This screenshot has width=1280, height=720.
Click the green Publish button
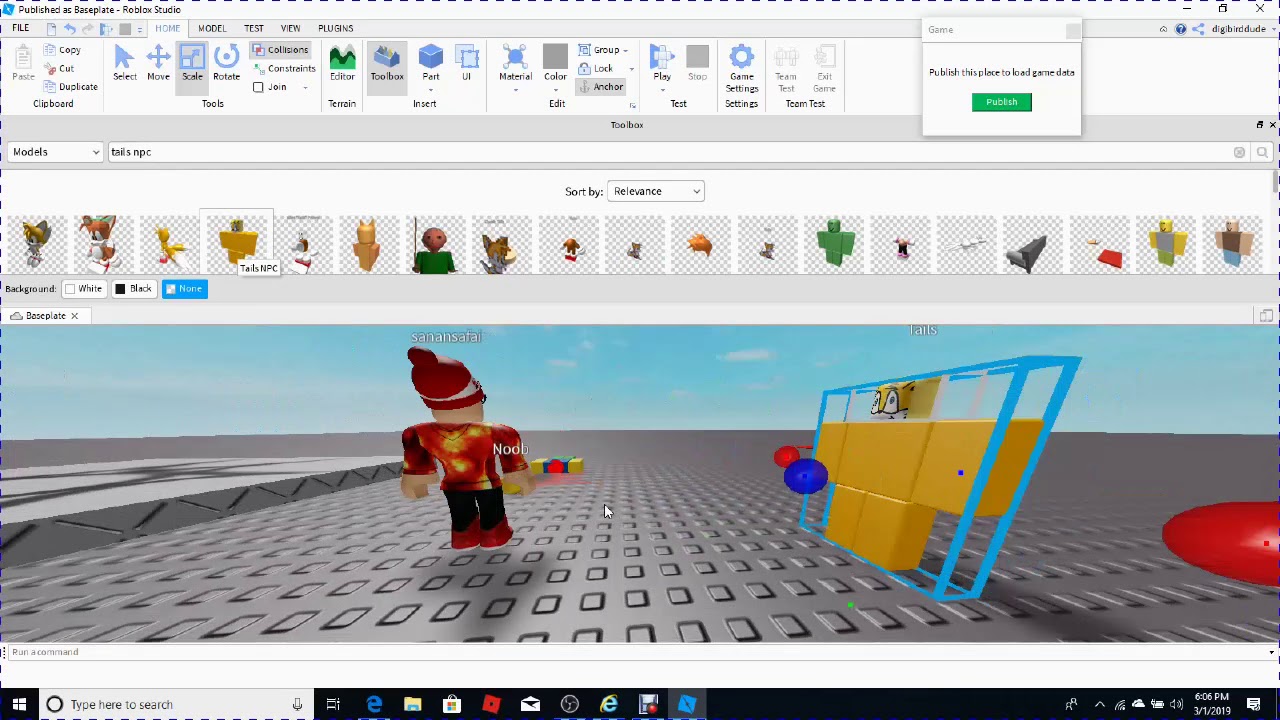[1001, 102]
